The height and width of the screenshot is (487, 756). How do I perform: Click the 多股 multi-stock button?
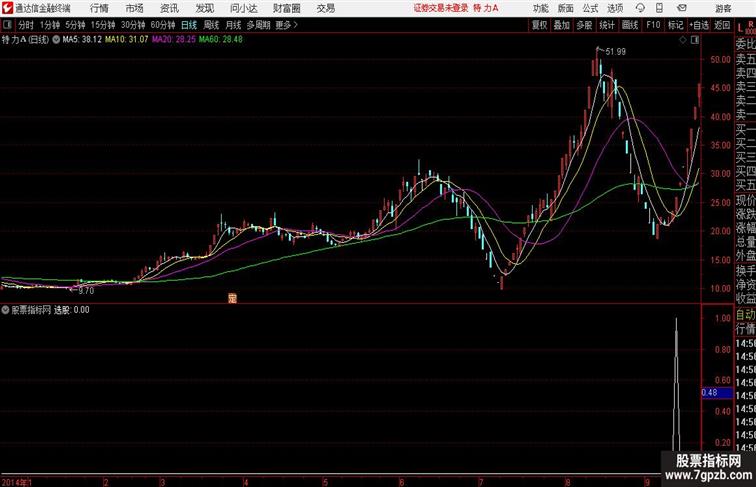tap(584, 25)
